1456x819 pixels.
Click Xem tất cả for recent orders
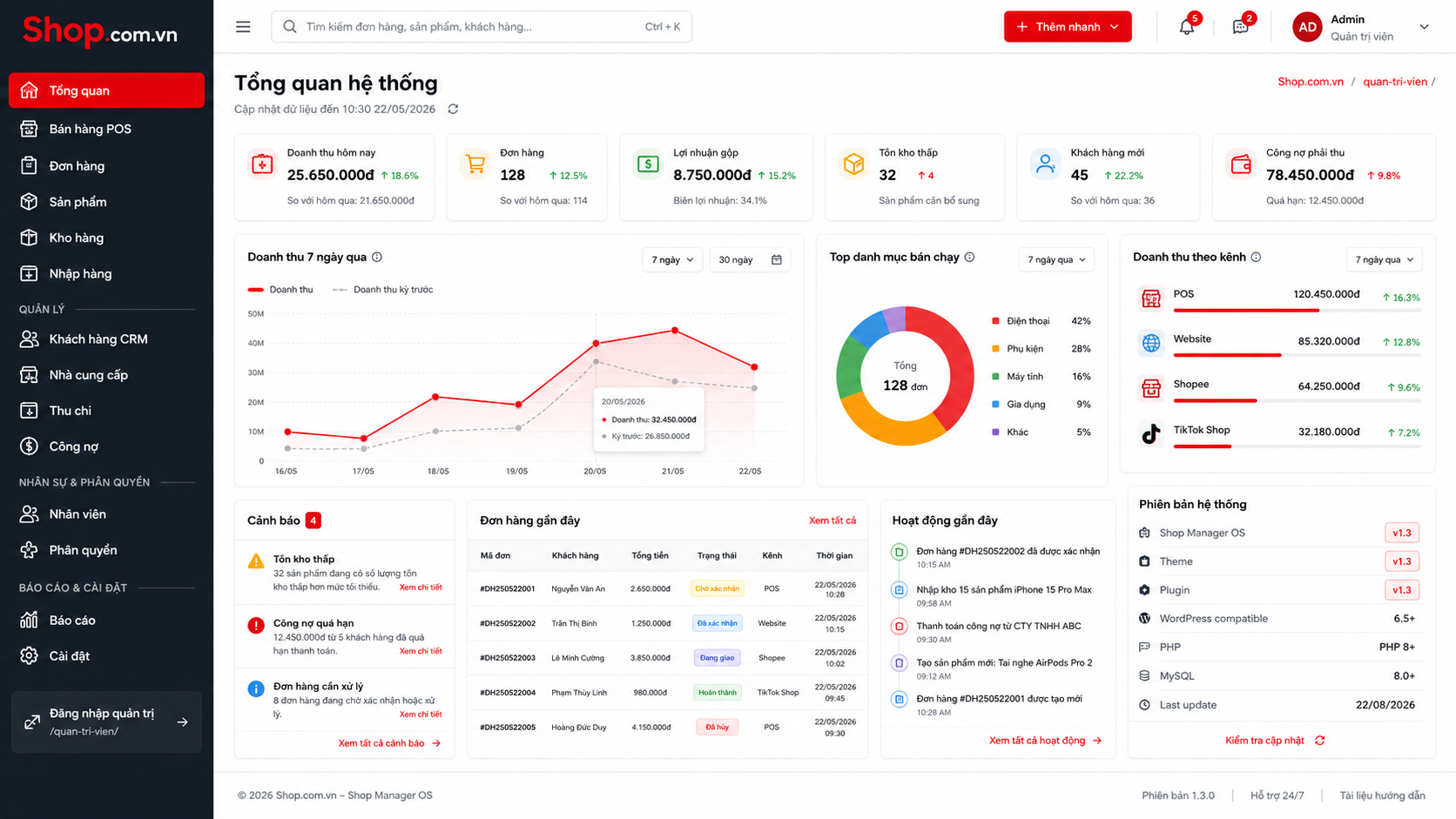[832, 520]
